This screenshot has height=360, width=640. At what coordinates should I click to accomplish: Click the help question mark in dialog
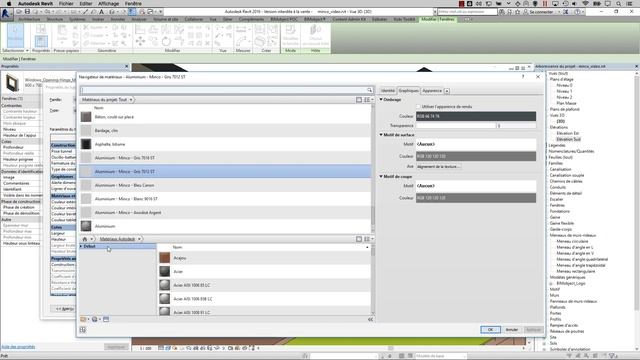click(523, 77)
